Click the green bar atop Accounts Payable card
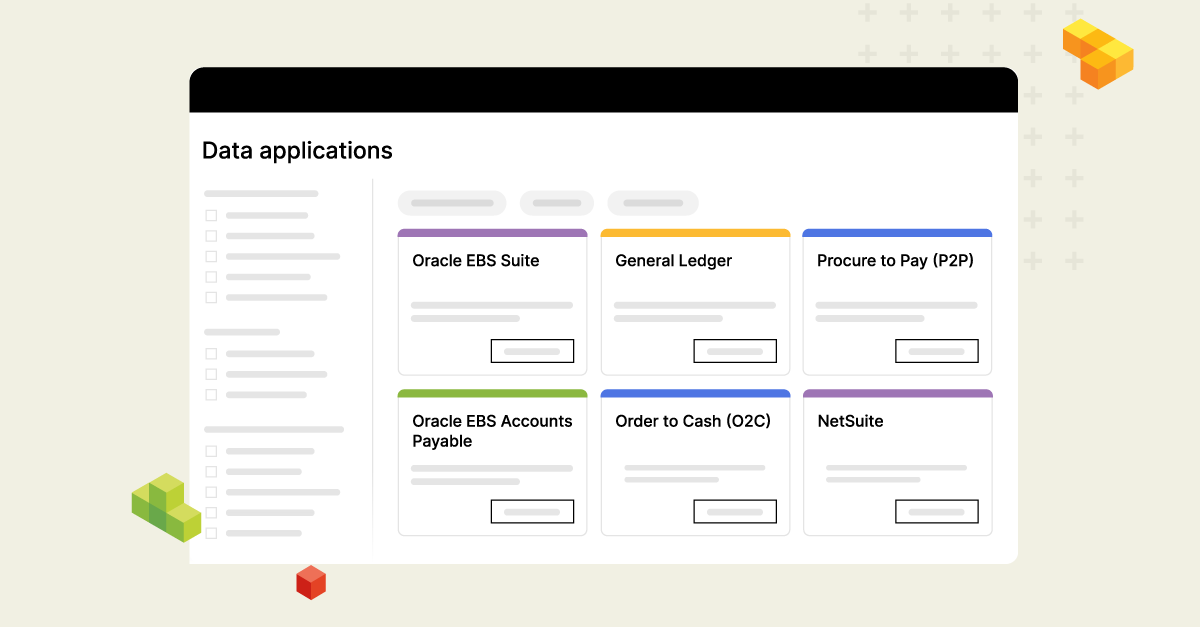This screenshot has height=627, width=1200. (x=492, y=394)
